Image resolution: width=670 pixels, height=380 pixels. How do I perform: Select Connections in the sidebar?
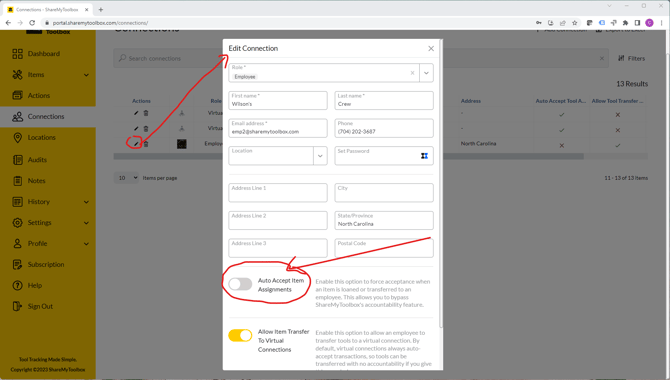(x=46, y=117)
